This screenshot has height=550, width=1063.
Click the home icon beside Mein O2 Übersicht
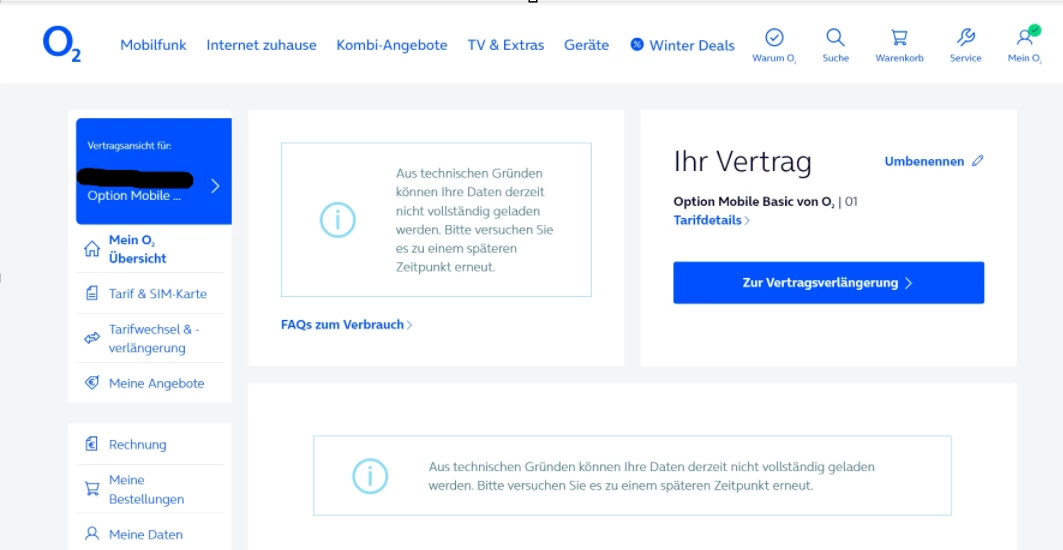92,249
